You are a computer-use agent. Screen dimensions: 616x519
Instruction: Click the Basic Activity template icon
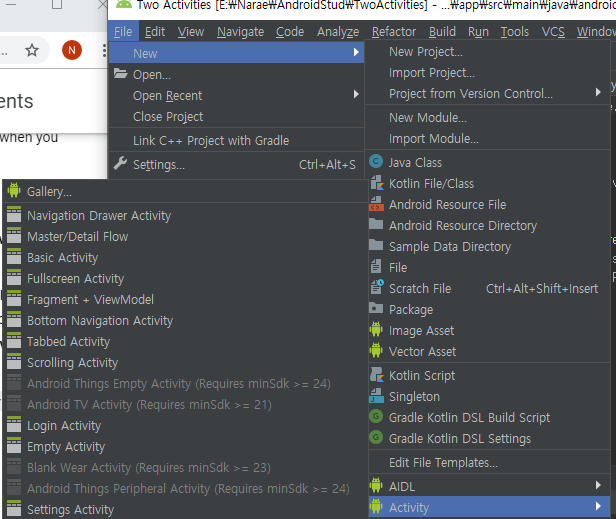(14, 257)
